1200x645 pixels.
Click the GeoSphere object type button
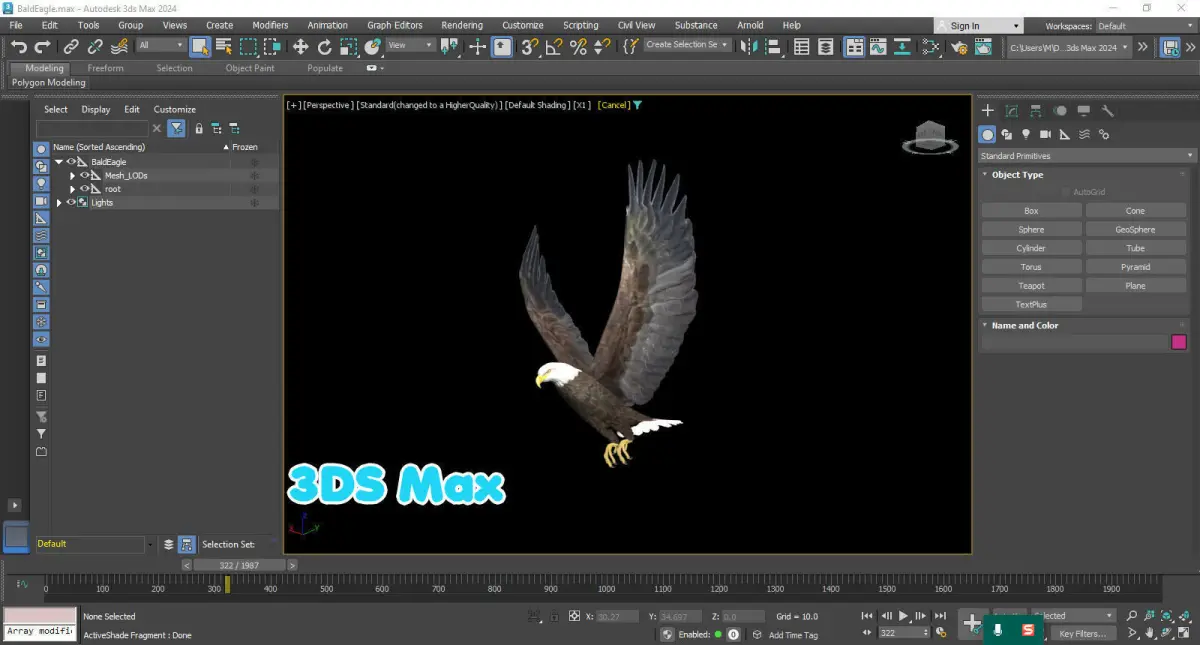pos(1135,230)
